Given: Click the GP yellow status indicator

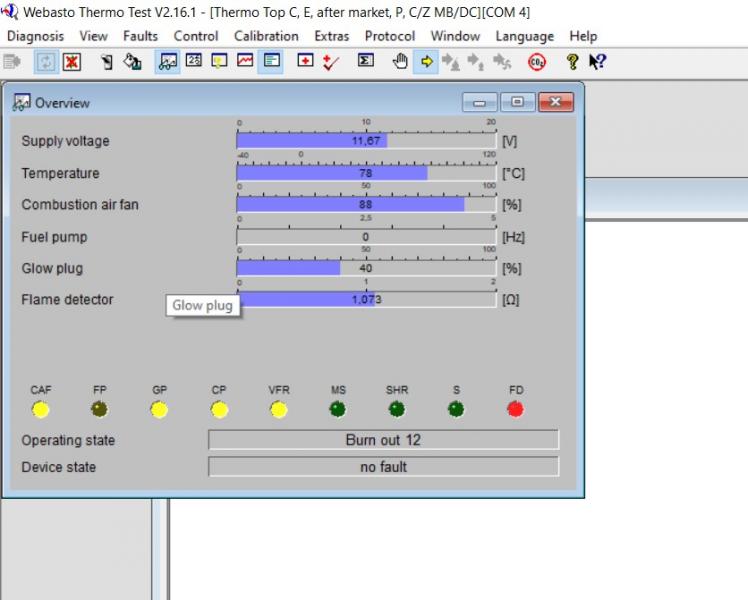Looking at the screenshot, I should pyautogui.click(x=159, y=409).
